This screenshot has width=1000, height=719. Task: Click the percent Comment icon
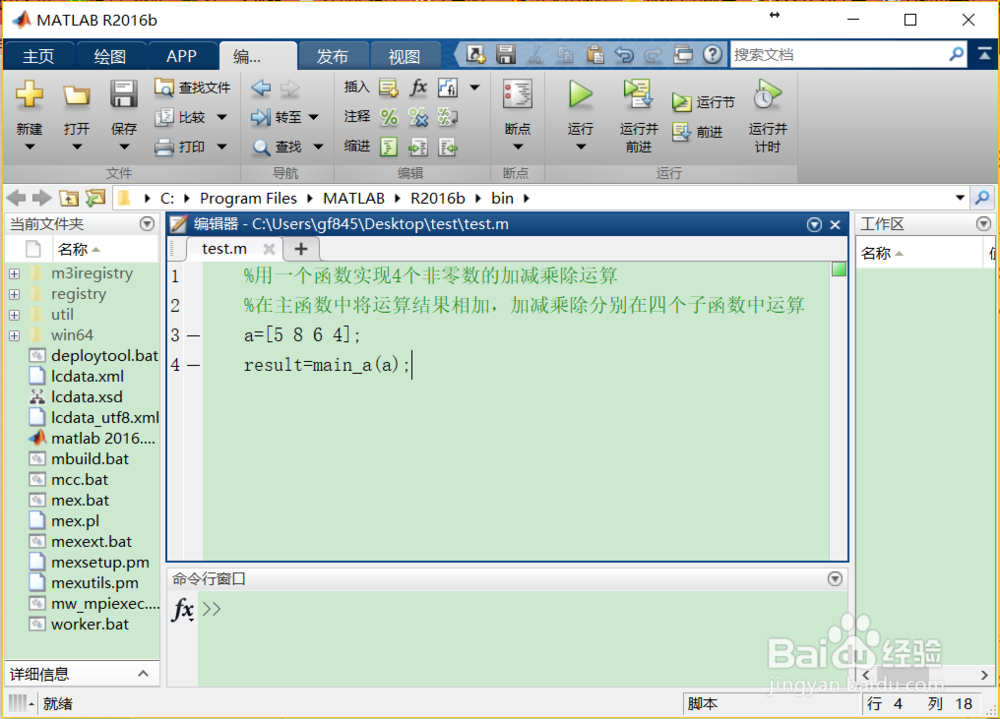pos(388,117)
